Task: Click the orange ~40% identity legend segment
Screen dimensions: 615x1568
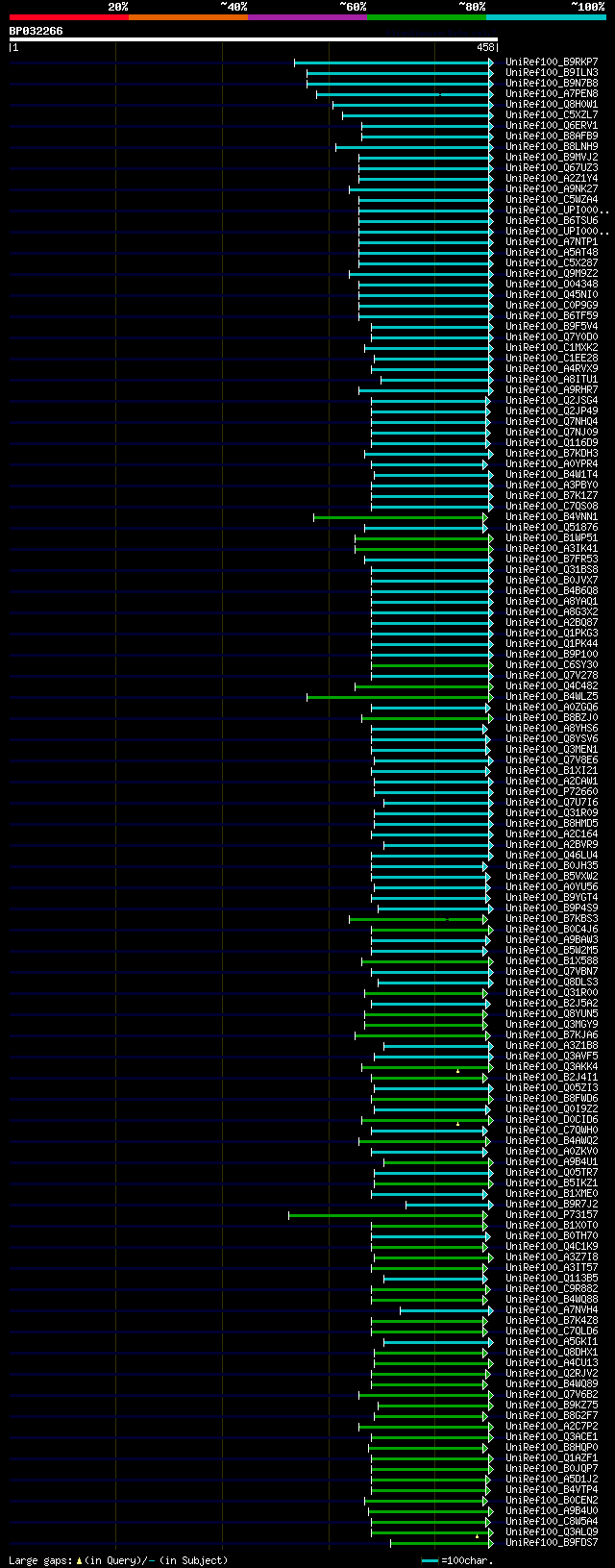Action: click(188, 17)
